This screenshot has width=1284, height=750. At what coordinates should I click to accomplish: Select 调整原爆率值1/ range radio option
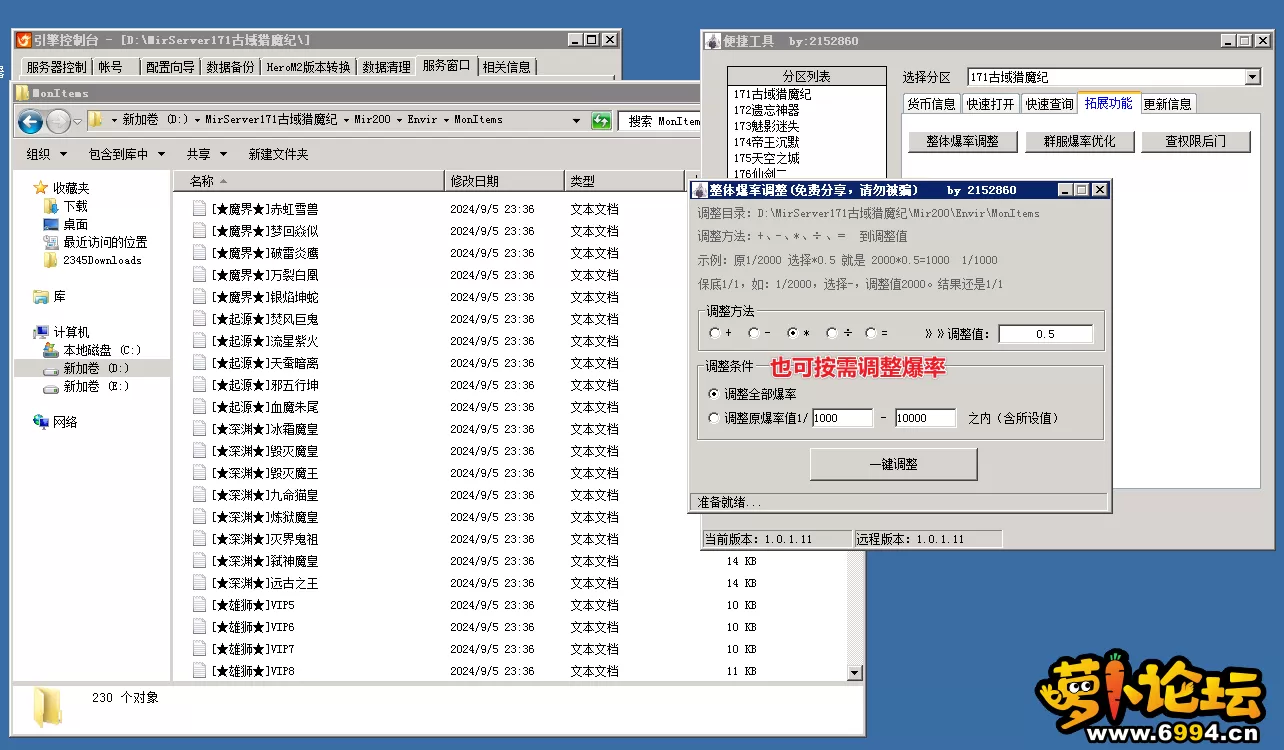[714, 418]
